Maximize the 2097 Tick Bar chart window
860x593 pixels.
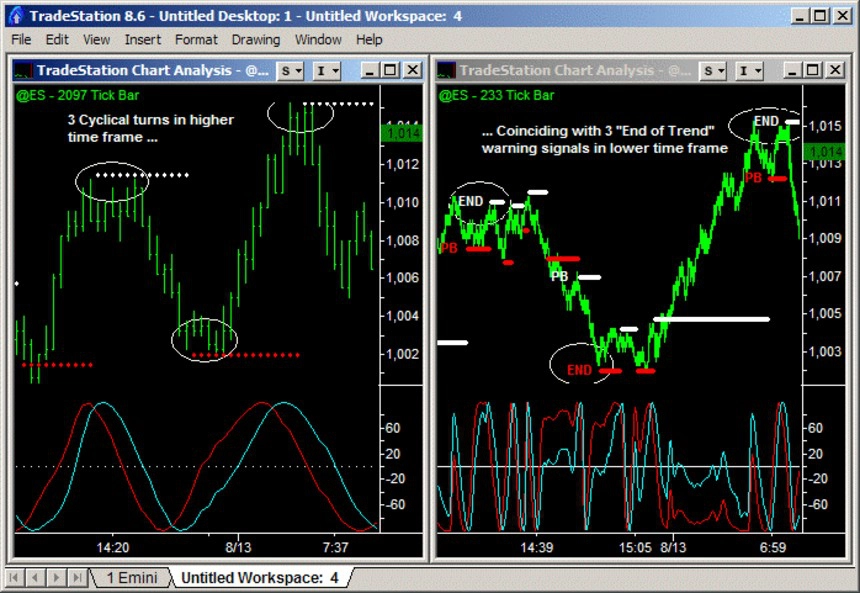pos(391,70)
